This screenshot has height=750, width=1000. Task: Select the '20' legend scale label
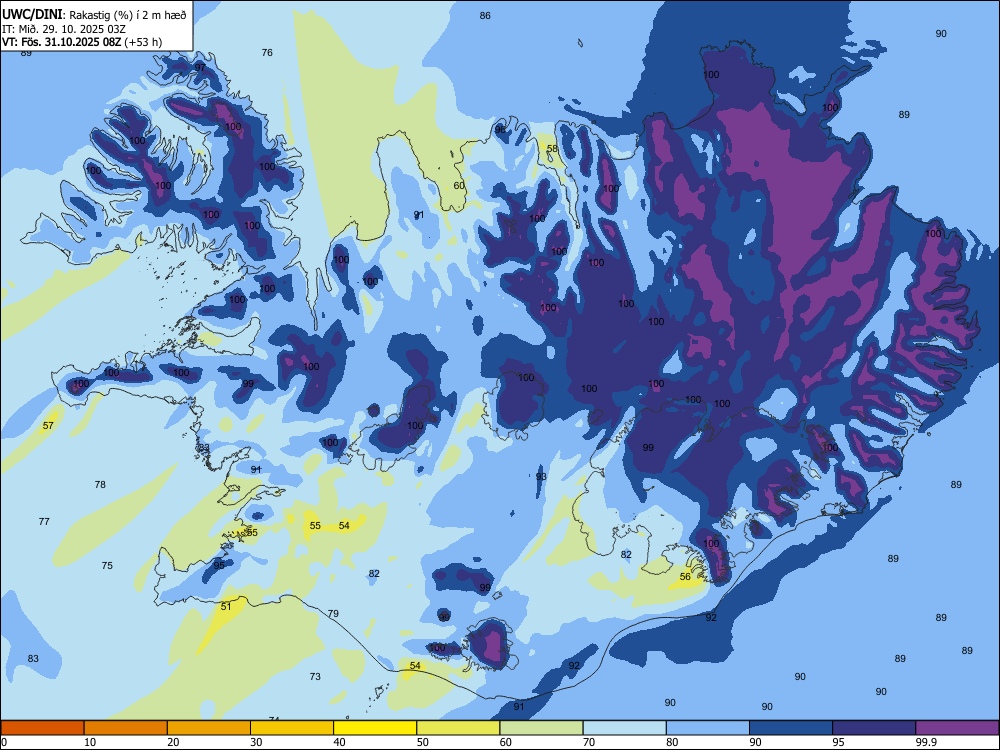pos(173,742)
